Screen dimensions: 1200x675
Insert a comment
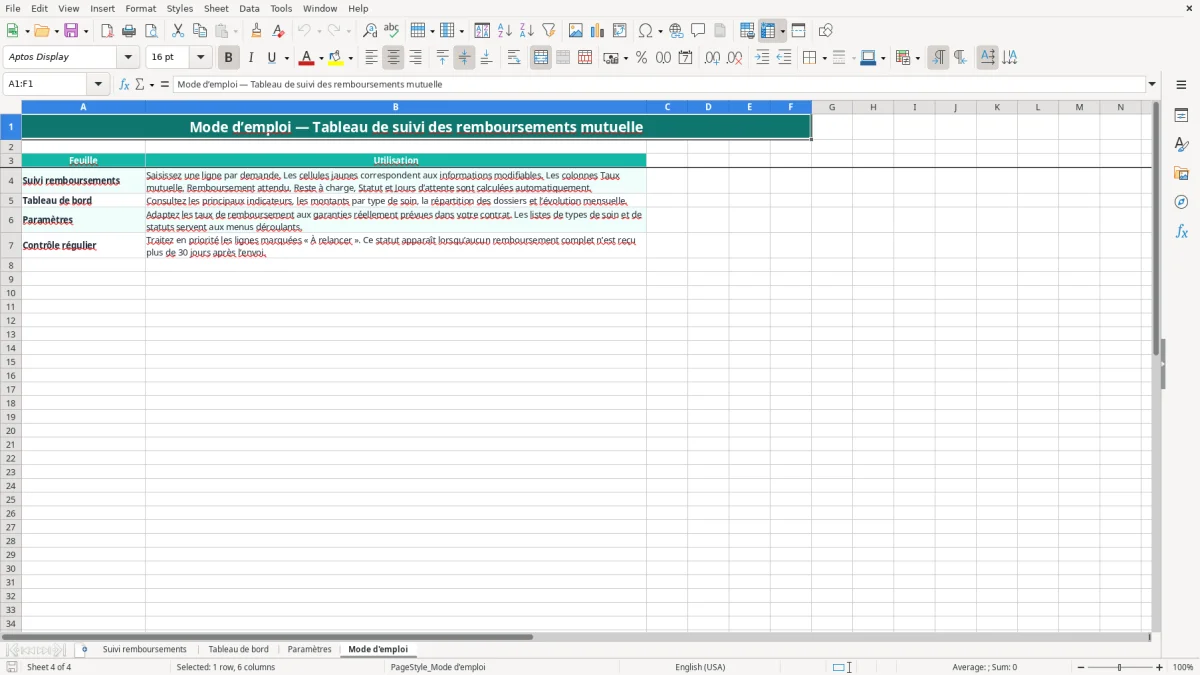[698, 31]
